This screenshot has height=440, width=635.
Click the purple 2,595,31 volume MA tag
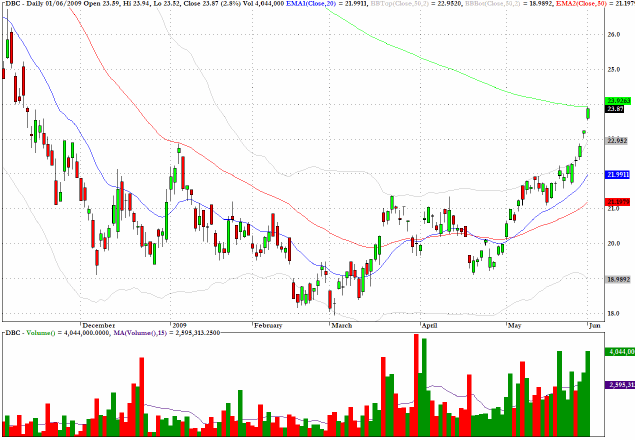click(x=620, y=384)
